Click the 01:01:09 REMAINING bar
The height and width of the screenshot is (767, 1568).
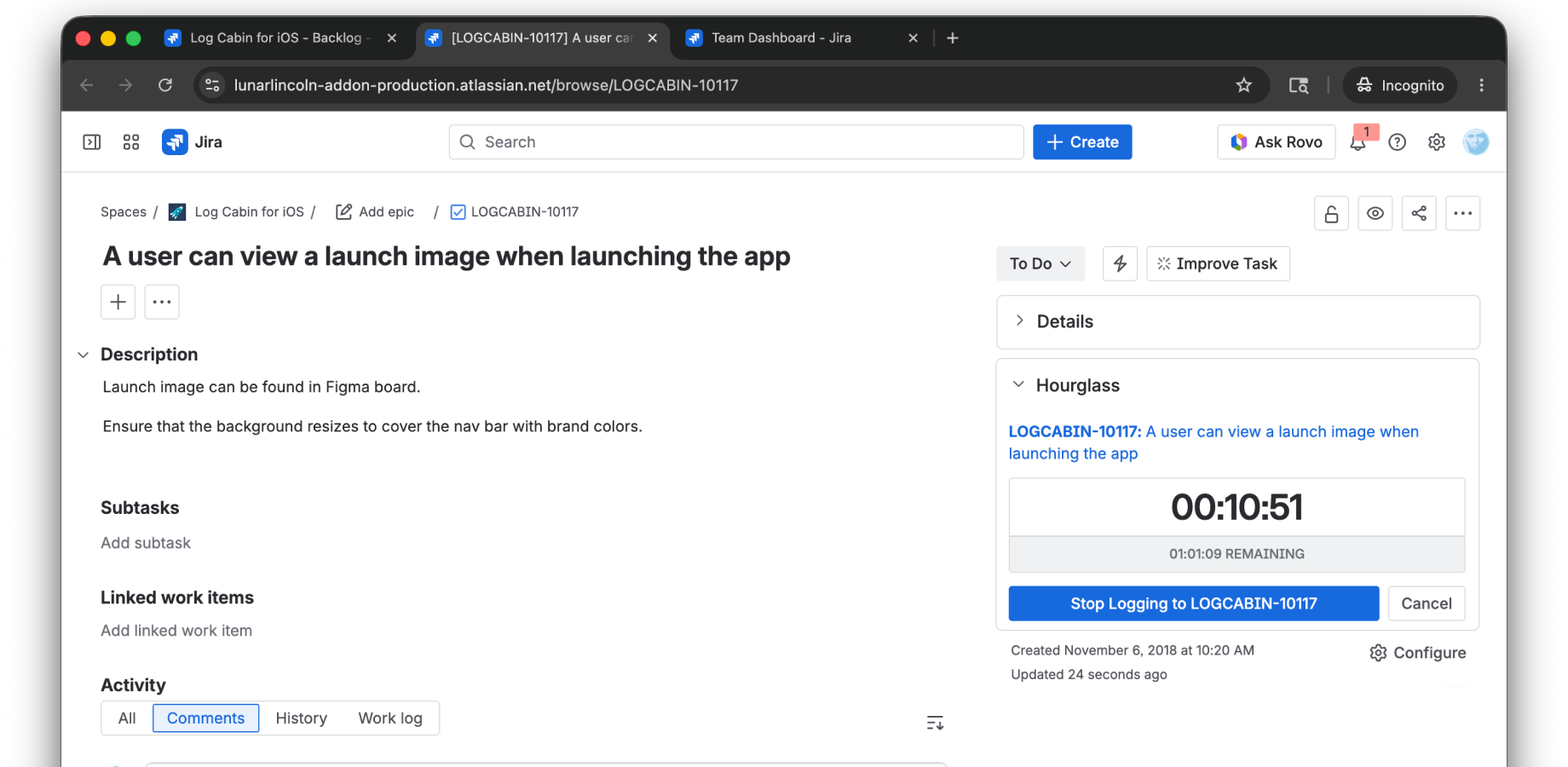[1237, 554]
